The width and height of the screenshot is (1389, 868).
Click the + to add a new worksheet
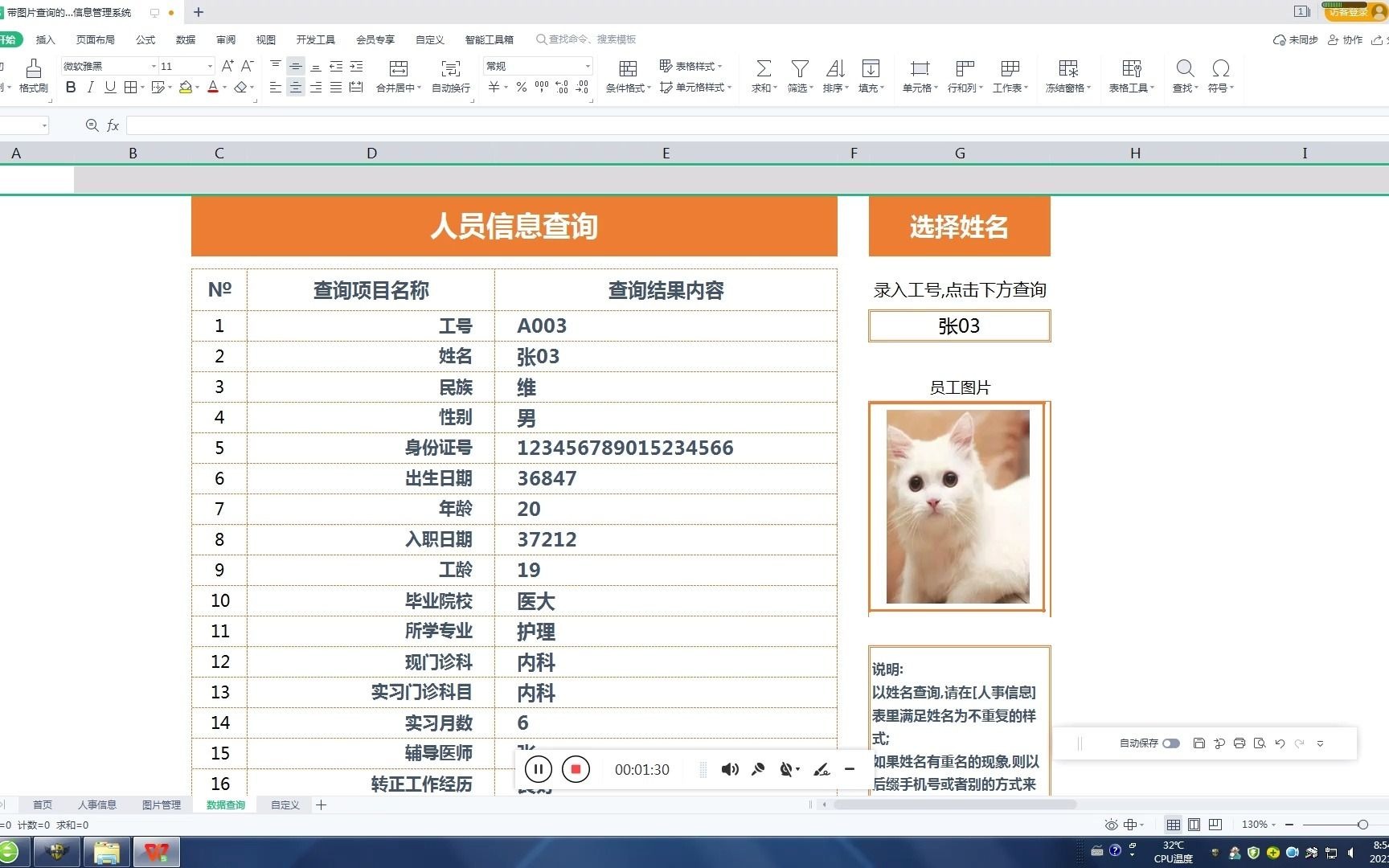(x=321, y=805)
